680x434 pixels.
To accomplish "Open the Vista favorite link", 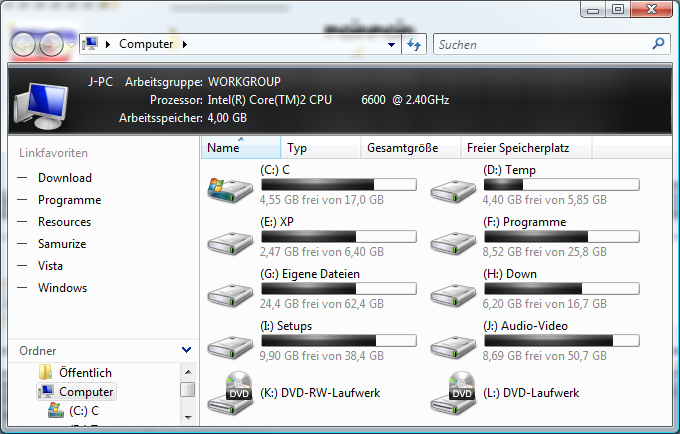I will [x=50, y=266].
